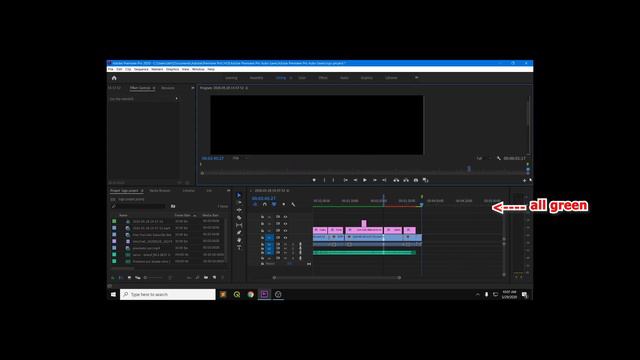
Task: Click the timeline playhead timecode
Action: click(x=264, y=198)
